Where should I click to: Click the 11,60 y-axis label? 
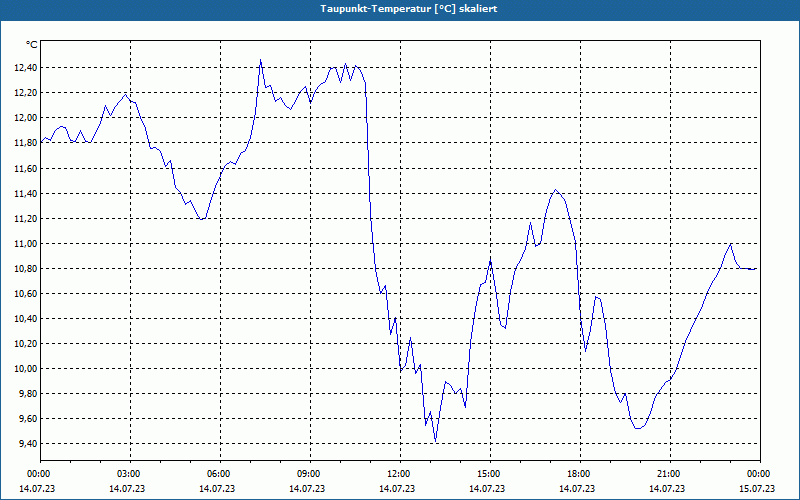[x=27, y=168]
